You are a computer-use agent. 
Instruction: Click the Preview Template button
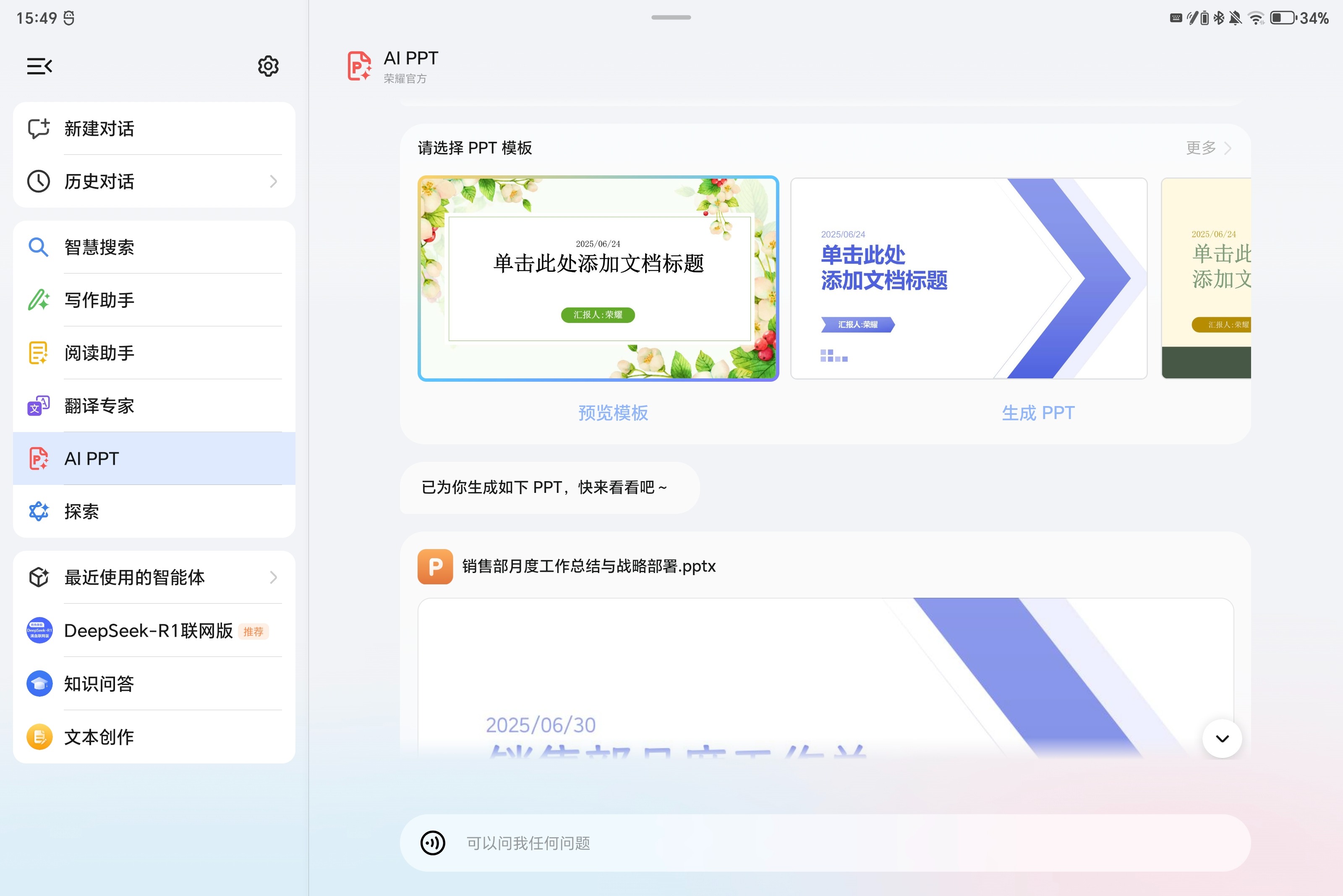tap(613, 413)
